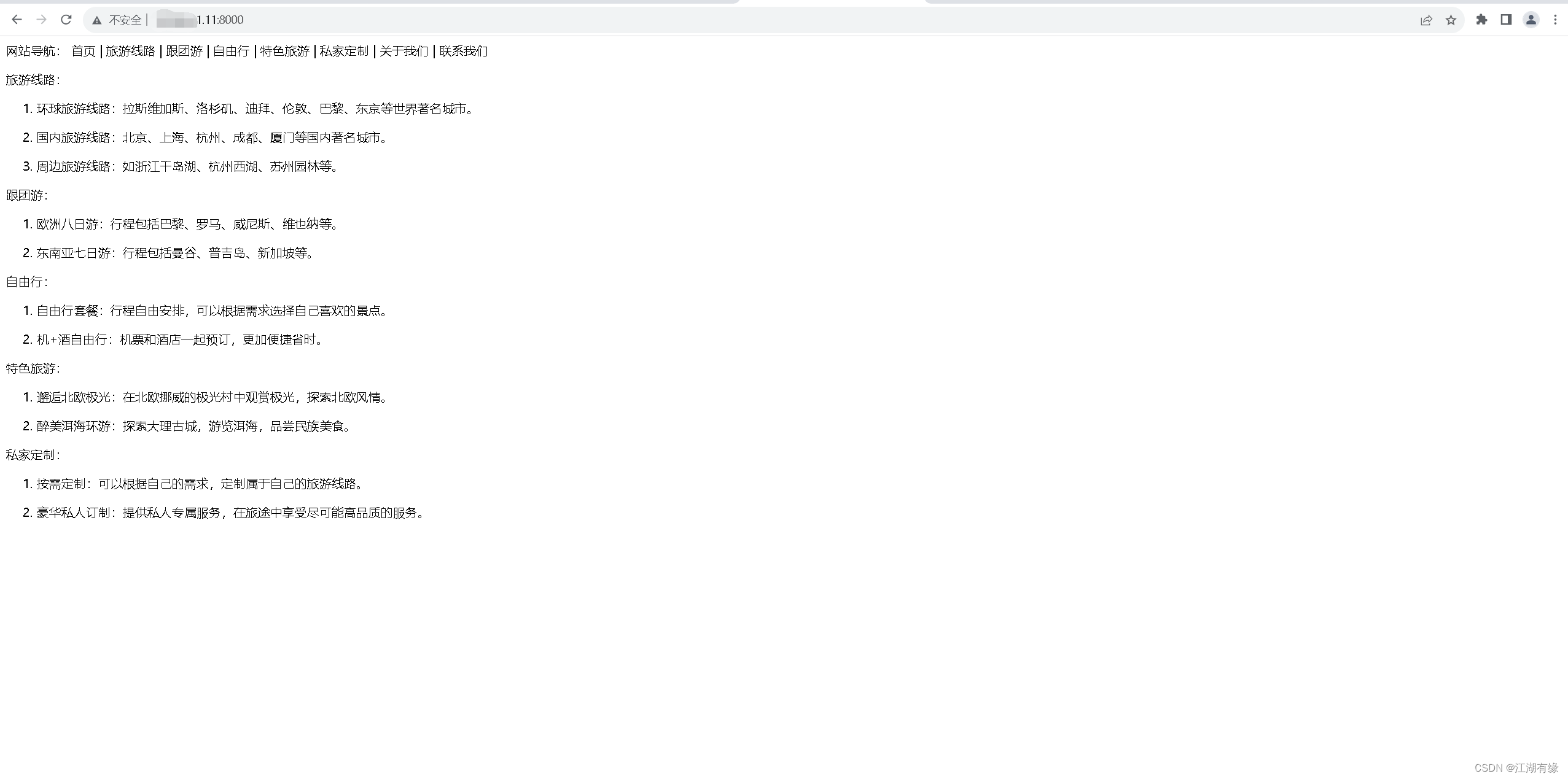Navigate to 私家定制 in nav bar

click(344, 51)
